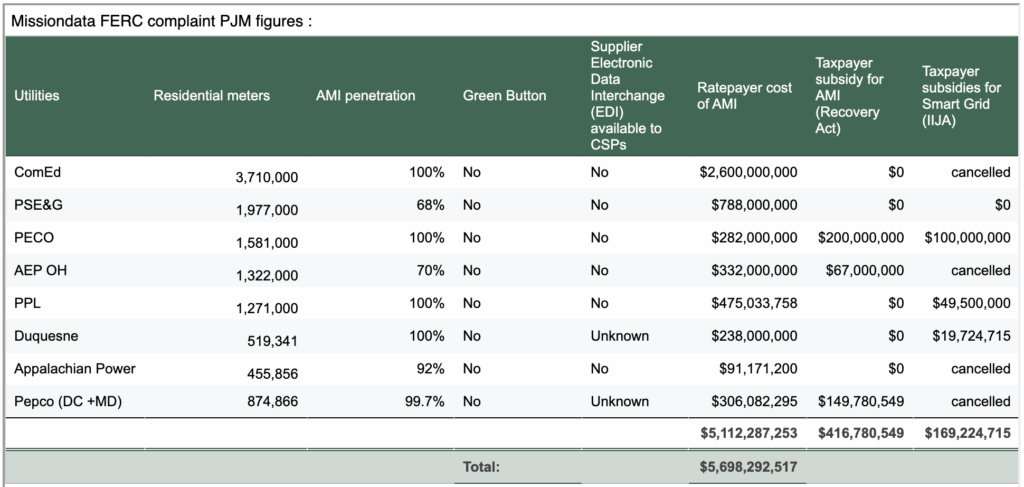Viewport: 1024px width, 487px height.
Task: Click the Utilities column header
Action: [x=37, y=96]
